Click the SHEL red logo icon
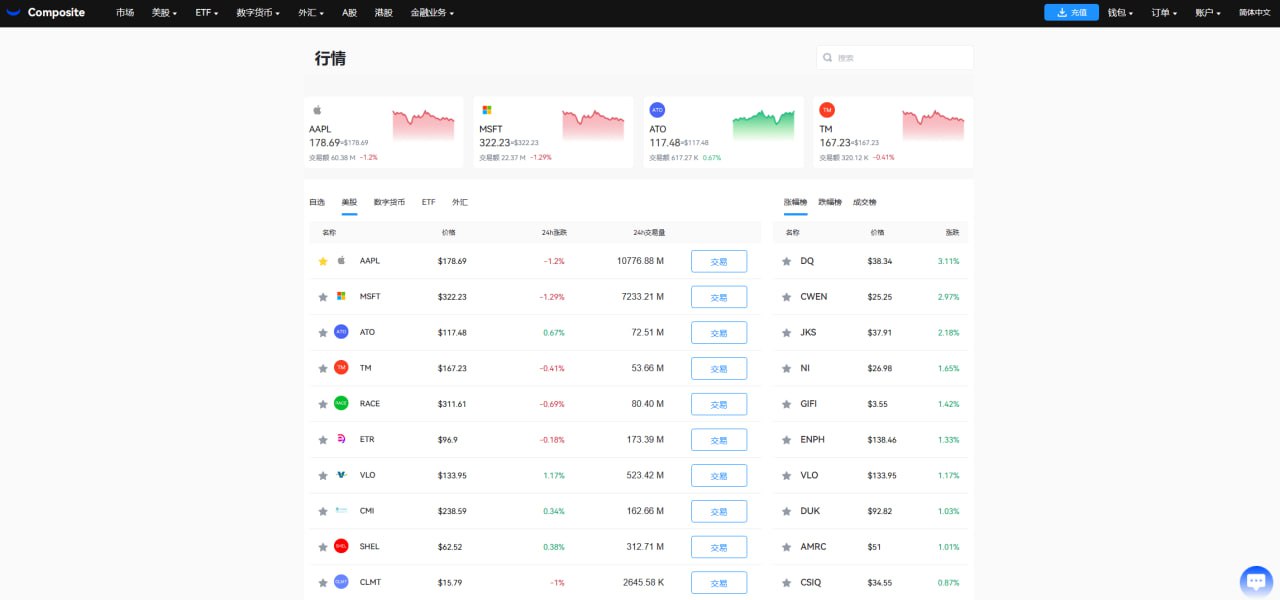The width and height of the screenshot is (1280, 600). tap(341, 546)
